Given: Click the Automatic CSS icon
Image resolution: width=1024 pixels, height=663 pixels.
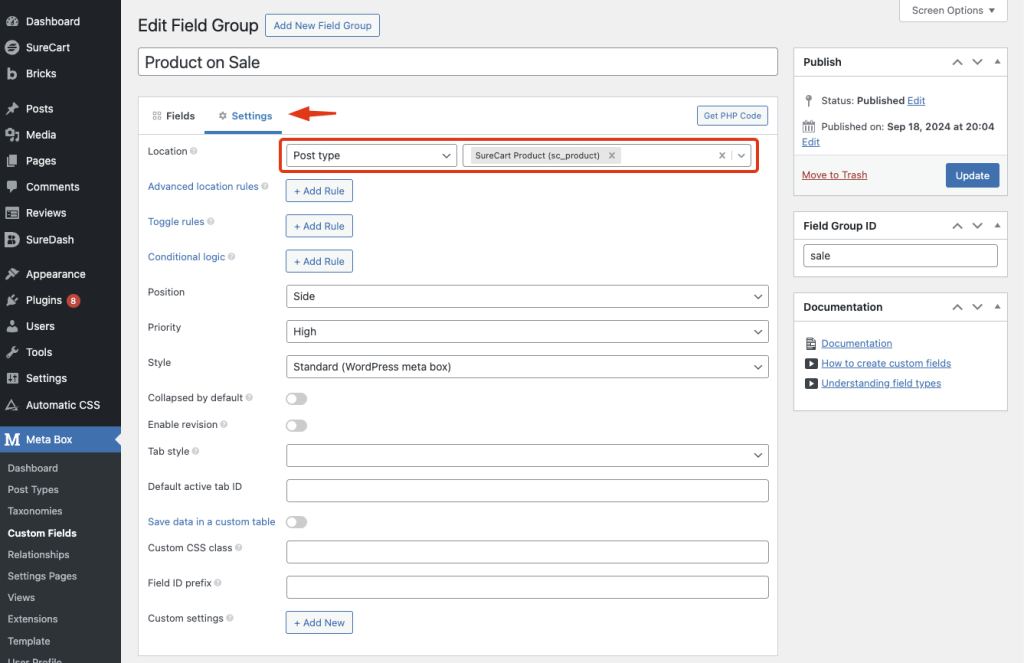Looking at the screenshot, I should (12, 405).
